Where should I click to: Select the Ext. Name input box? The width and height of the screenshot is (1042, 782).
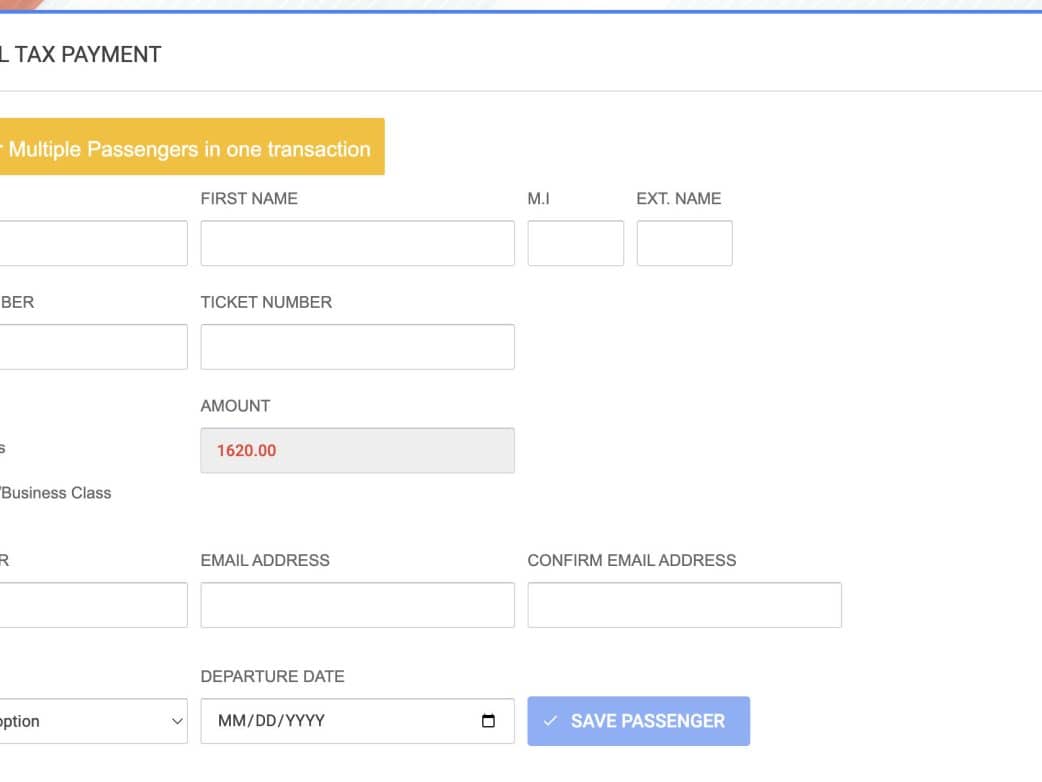pos(684,243)
